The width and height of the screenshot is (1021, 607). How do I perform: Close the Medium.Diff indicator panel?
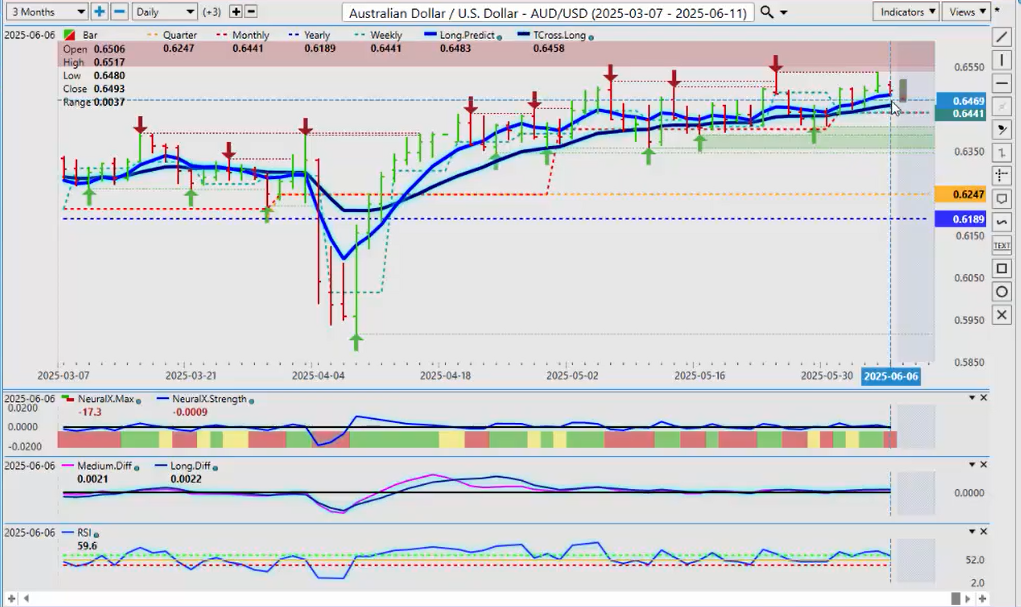pos(984,464)
